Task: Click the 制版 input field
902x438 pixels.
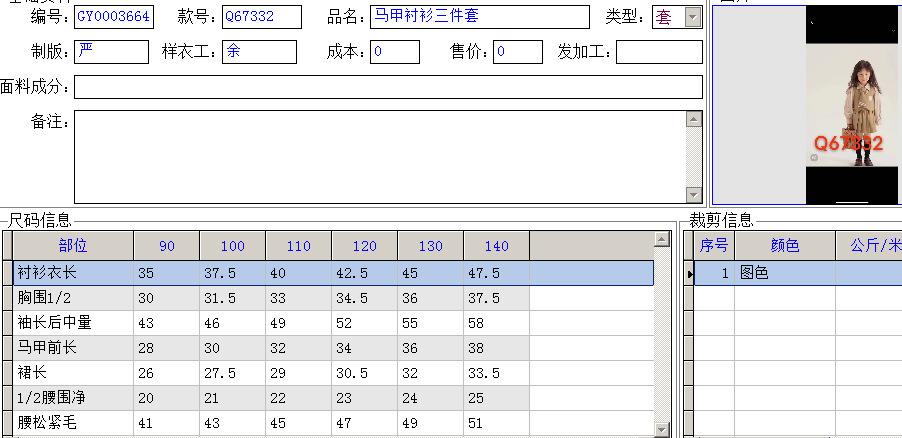Action: click(x=112, y=52)
